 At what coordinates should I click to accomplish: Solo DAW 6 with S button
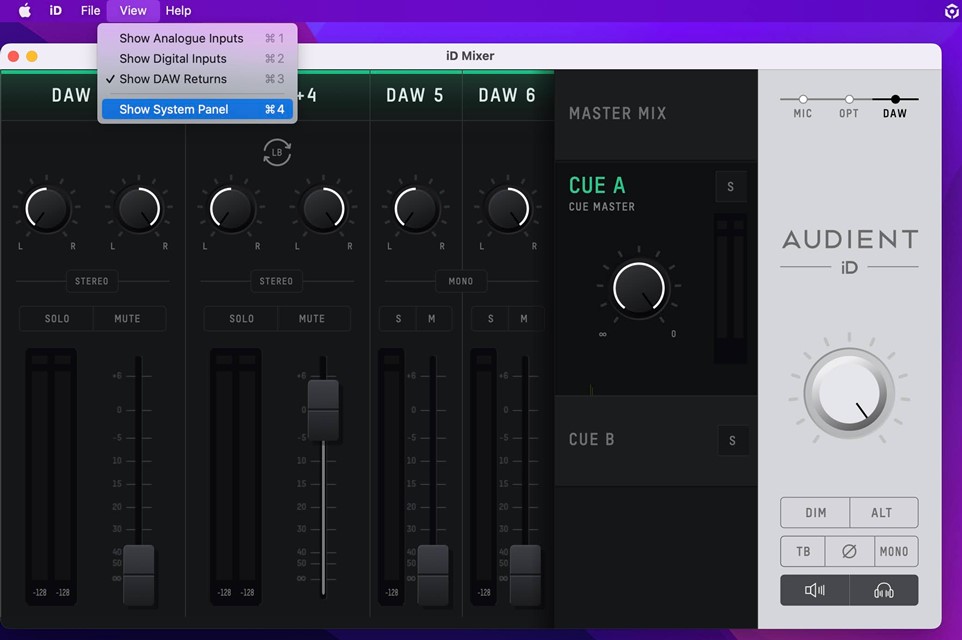(x=490, y=318)
